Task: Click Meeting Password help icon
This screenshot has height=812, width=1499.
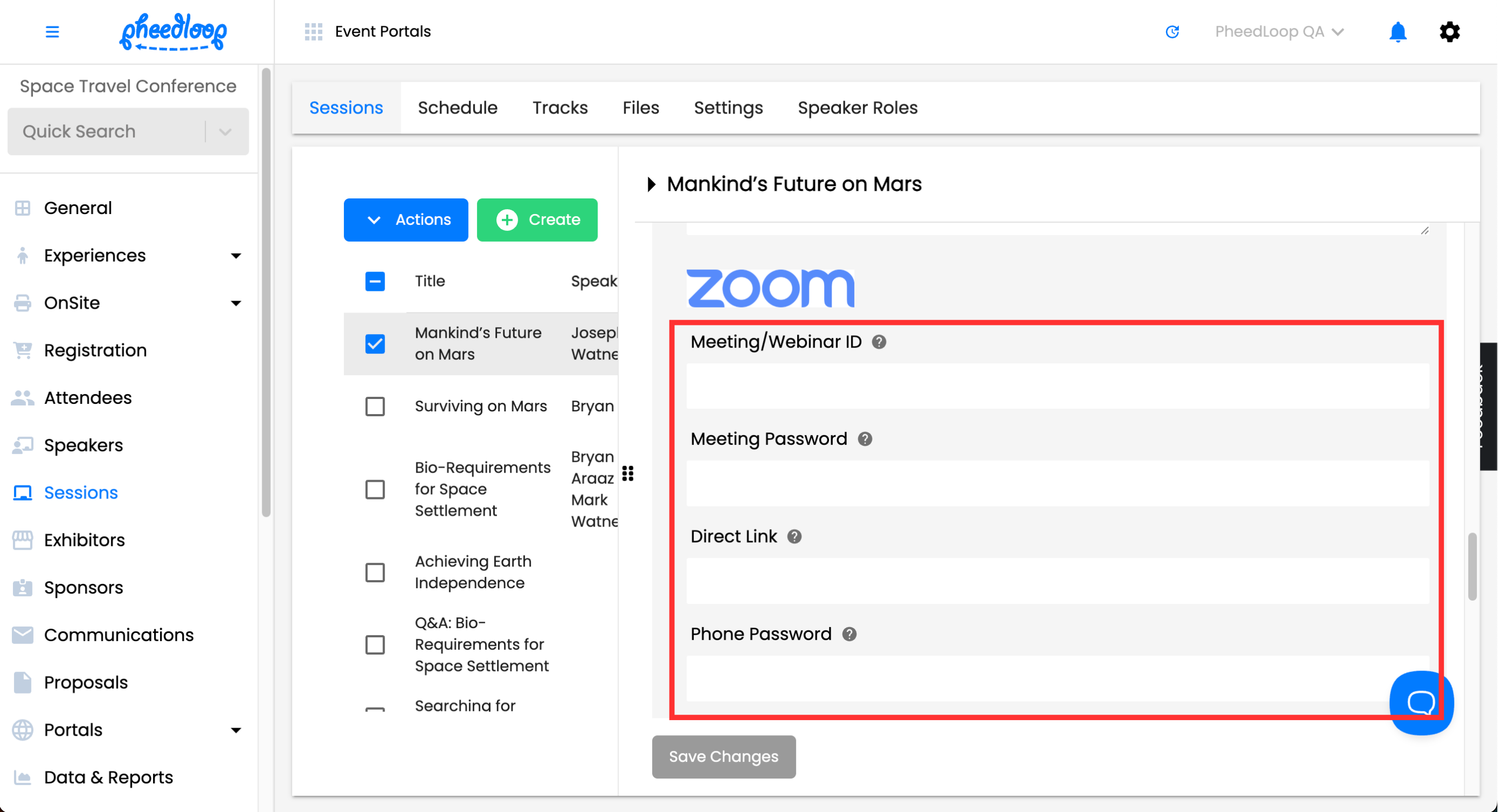Action: click(x=865, y=439)
